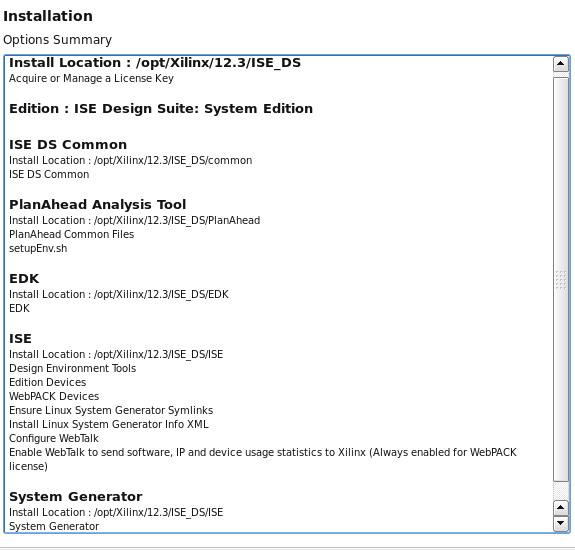
Task: Click the "WebPACK Devices" line
Action: (54, 396)
